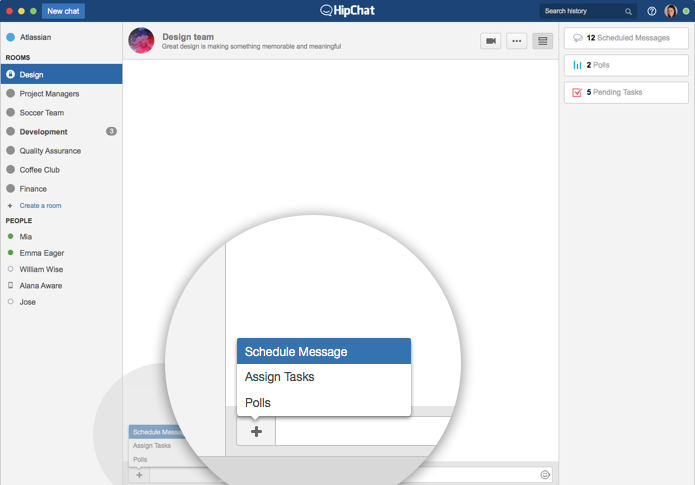Open user profile avatar menu
695x485 pixels.
tap(671, 11)
